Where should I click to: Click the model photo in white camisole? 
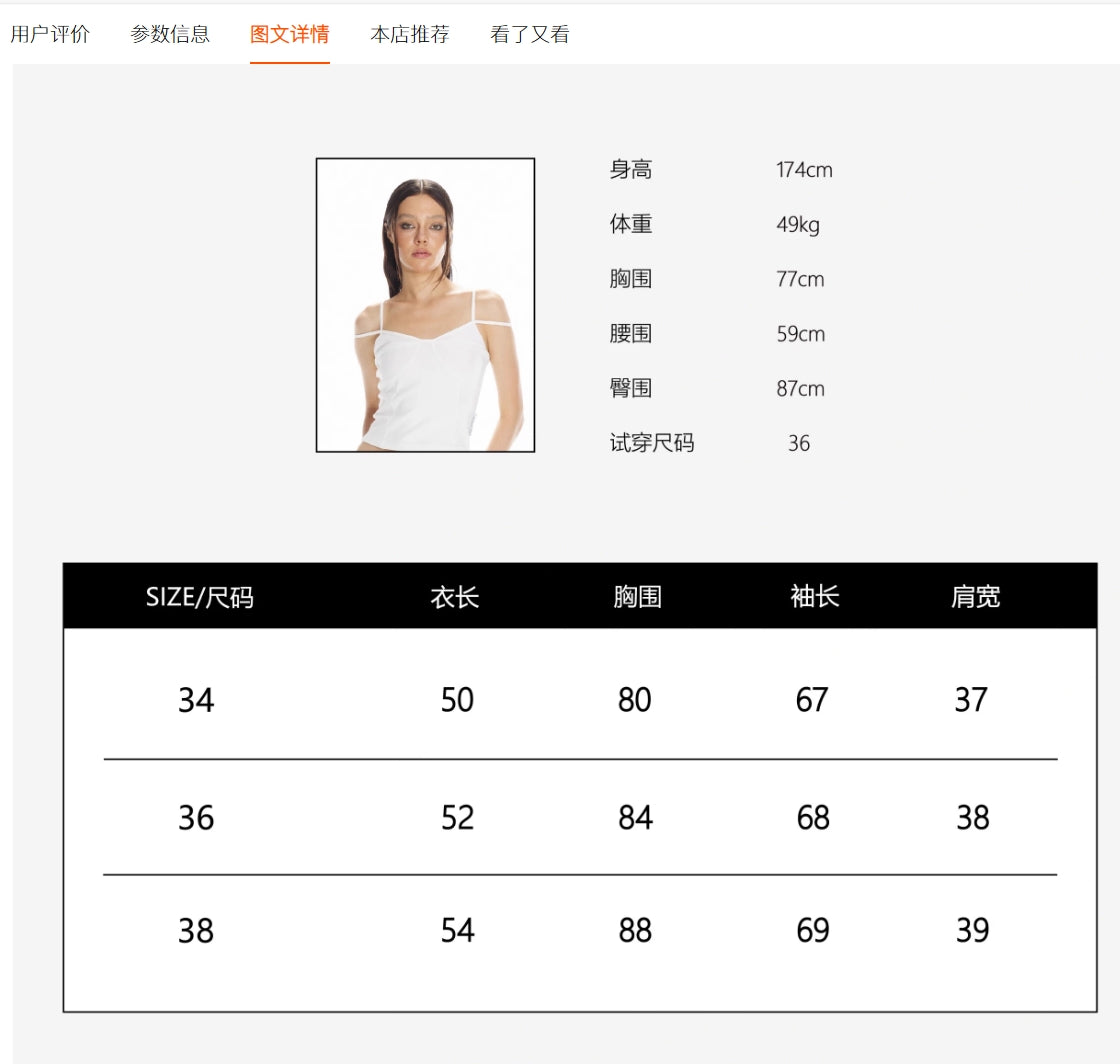pyautogui.click(x=425, y=305)
